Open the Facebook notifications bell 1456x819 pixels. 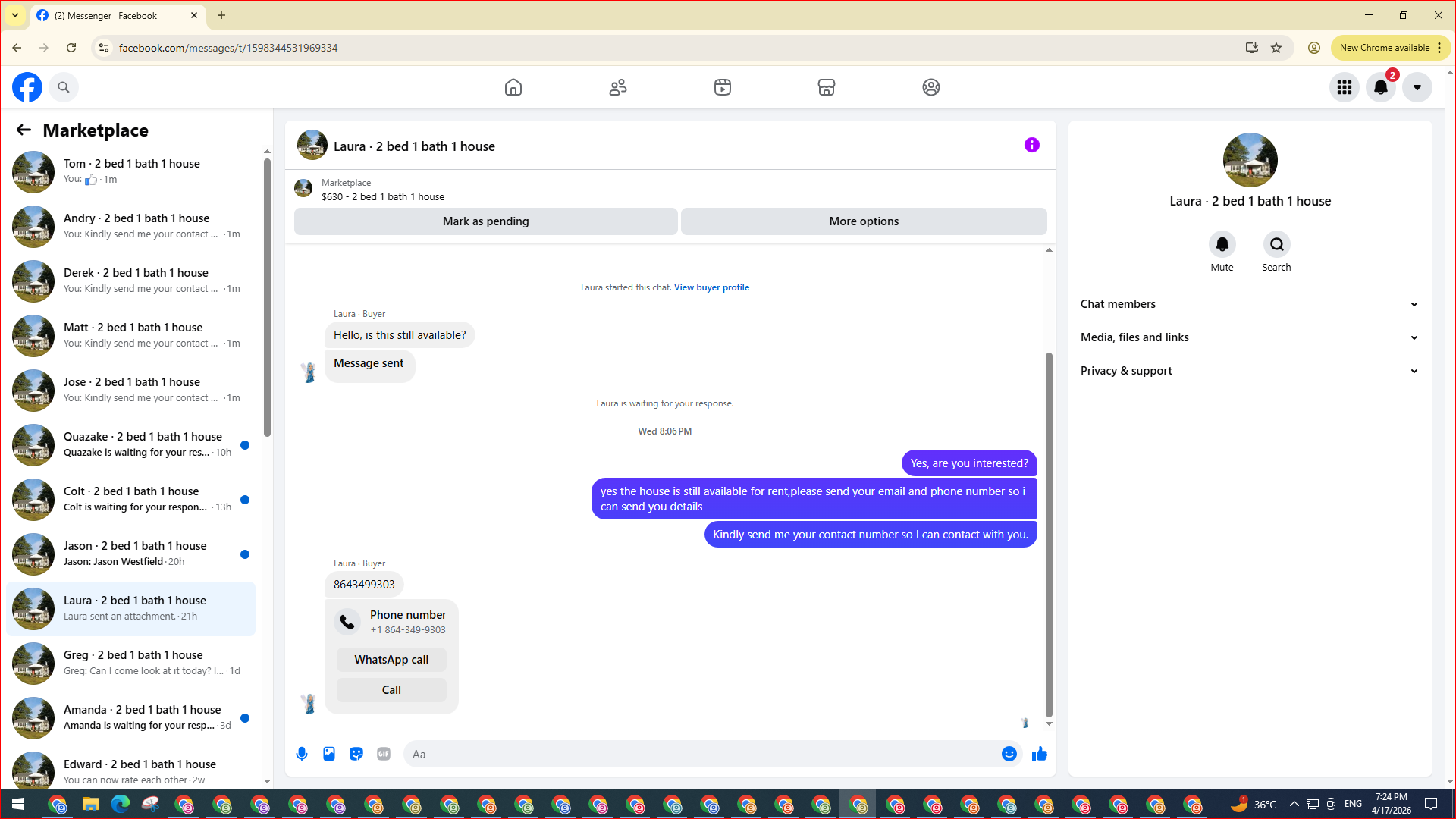point(1380,87)
